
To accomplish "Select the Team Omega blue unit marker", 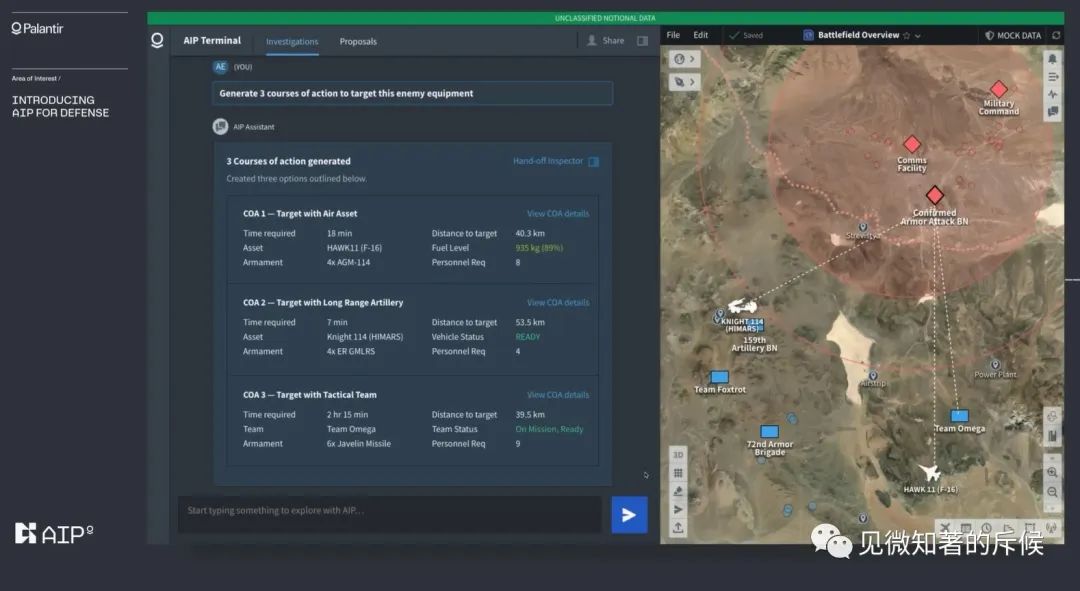I will (959, 415).
